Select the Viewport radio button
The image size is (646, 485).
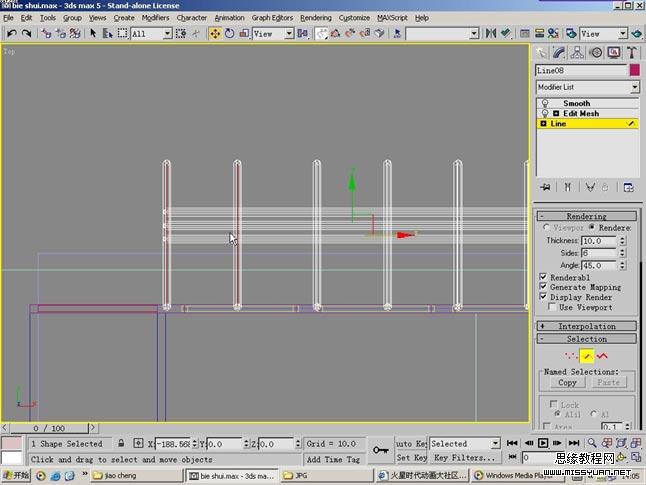pyautogui.click(x=546, y=227)
